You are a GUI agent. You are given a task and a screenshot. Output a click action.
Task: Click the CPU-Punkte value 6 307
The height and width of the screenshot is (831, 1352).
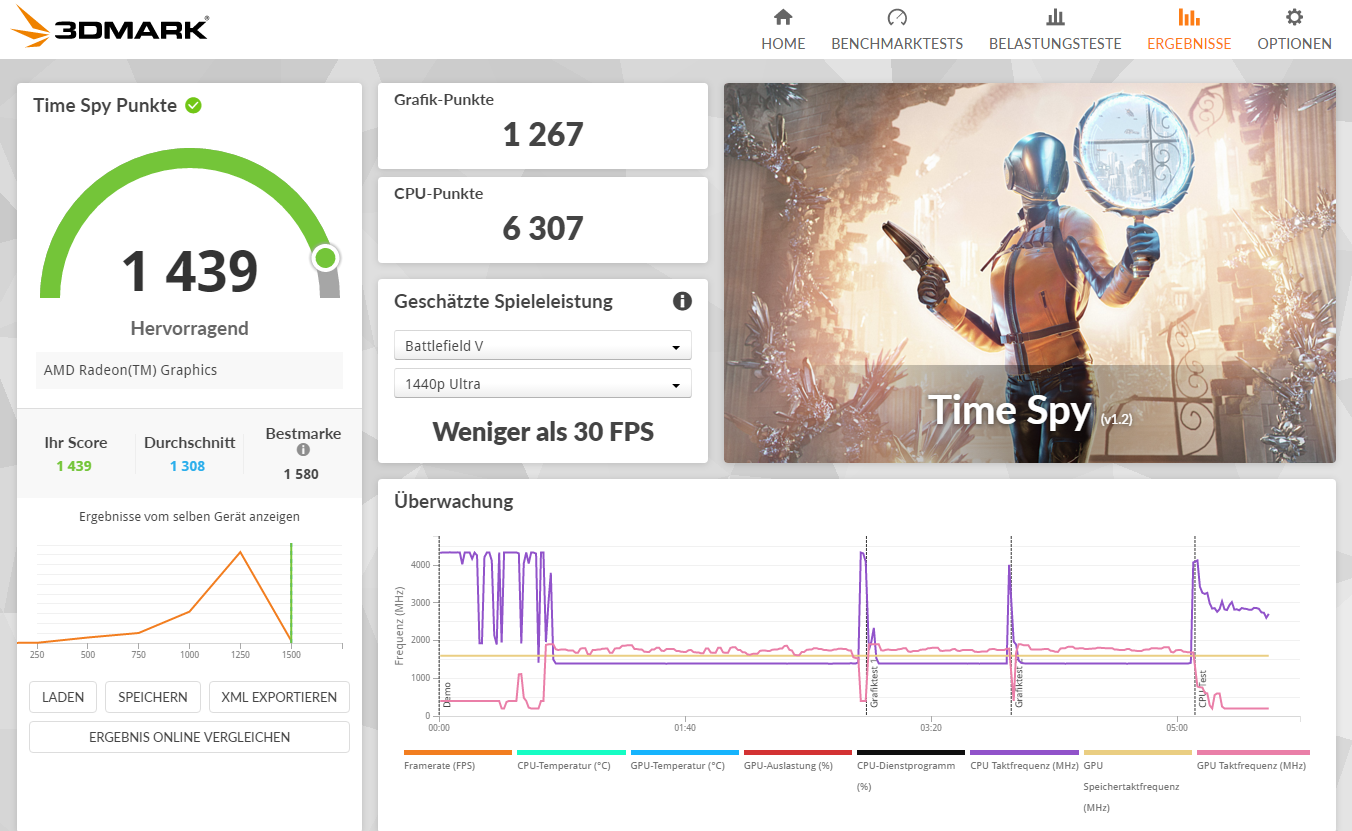point(543,228)
